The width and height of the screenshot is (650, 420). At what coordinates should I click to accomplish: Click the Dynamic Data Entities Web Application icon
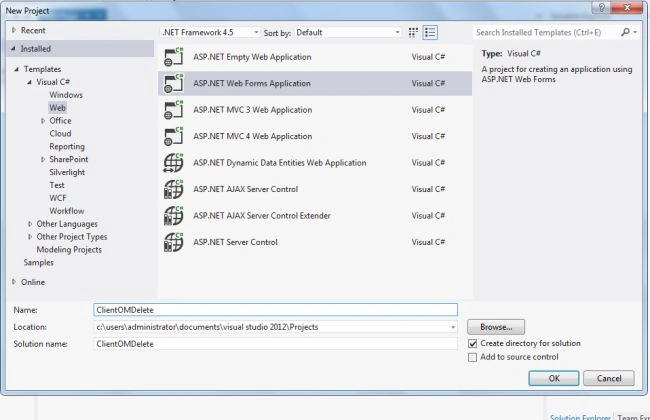(x=173, y=163)
